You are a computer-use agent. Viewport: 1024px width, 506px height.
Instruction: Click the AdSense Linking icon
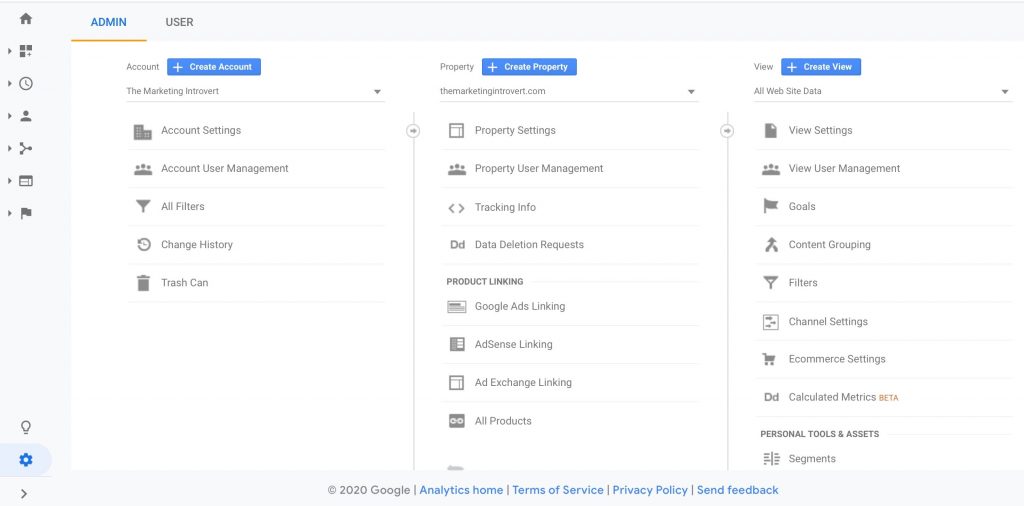[456, 344]
